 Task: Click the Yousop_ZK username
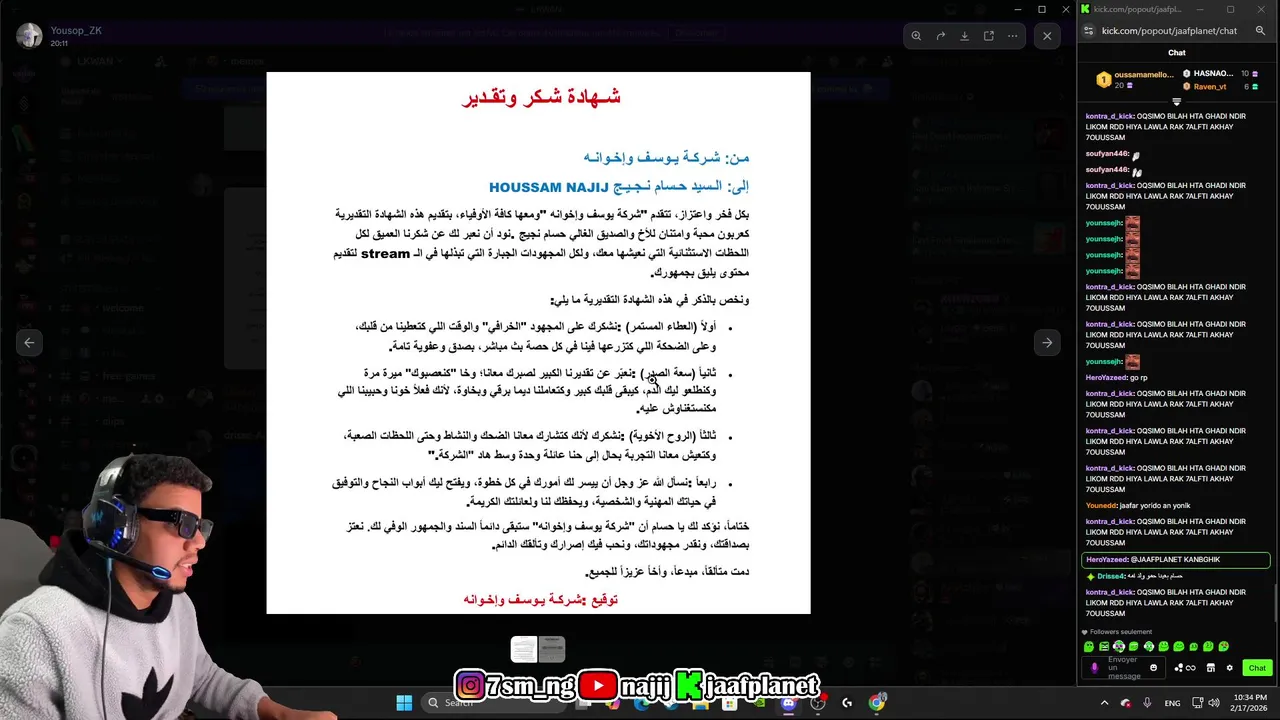[76, 30]
